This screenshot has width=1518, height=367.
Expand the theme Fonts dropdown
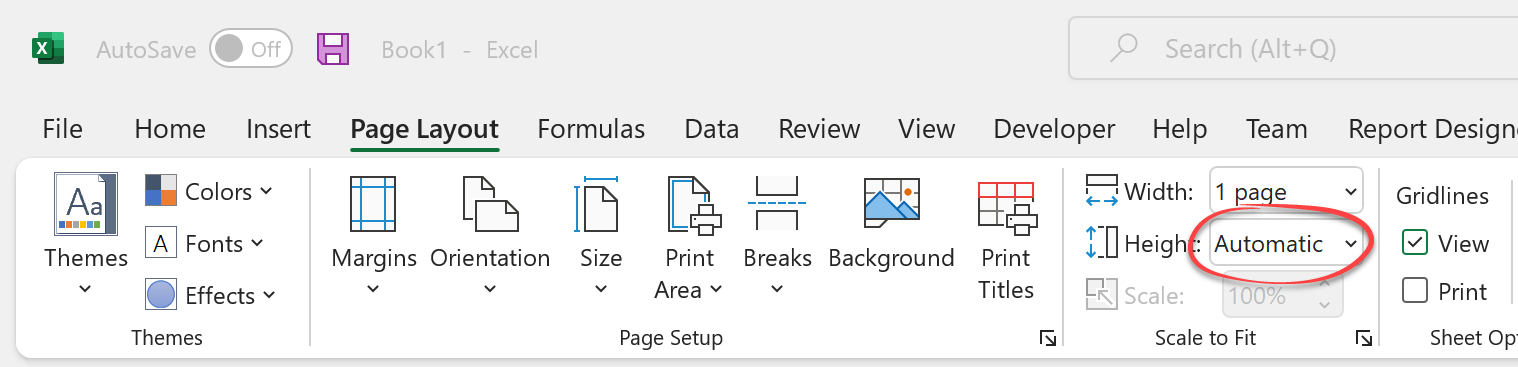tap(205, 243)
